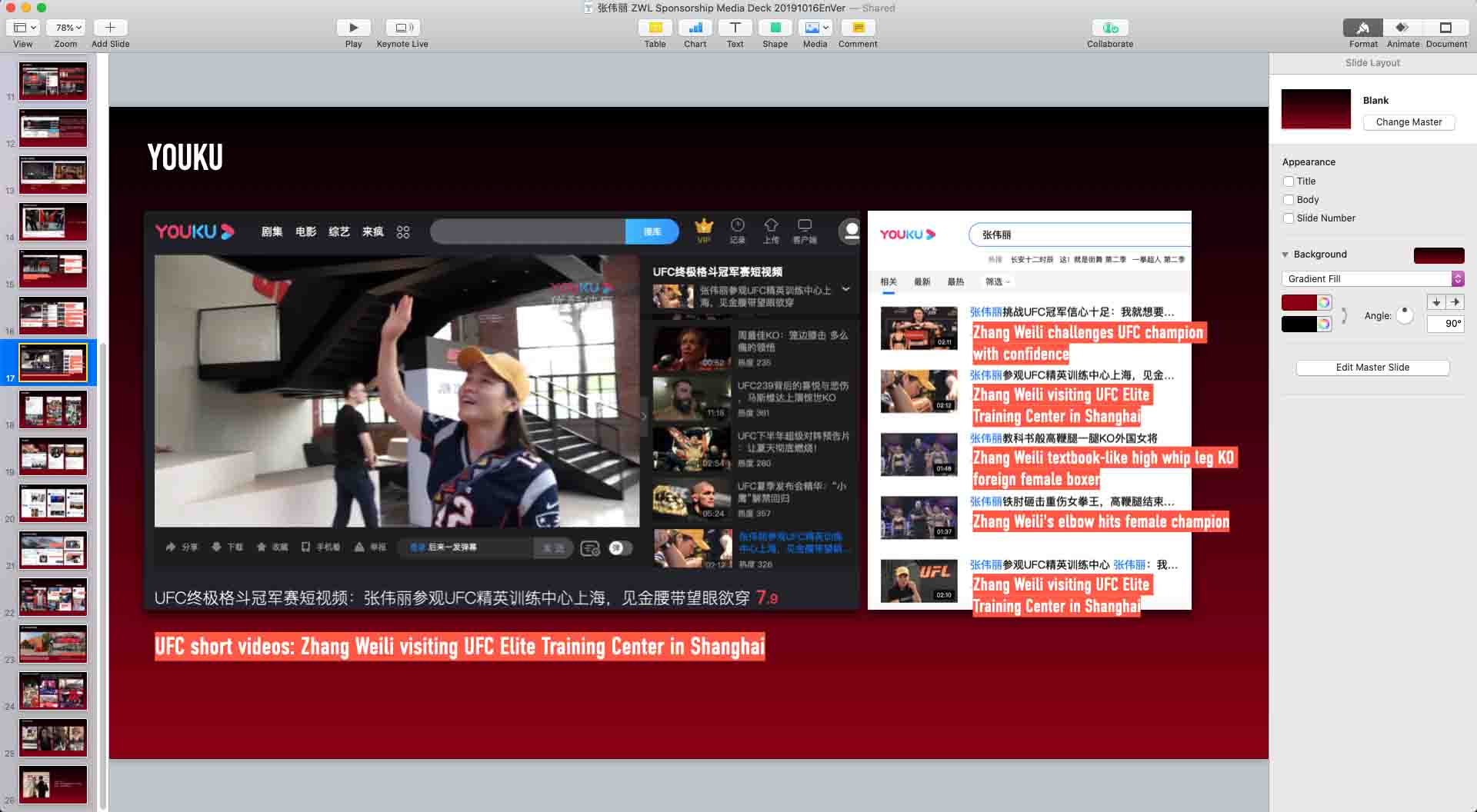1477x812 pixels.
Task: Select slide 14 thumbnail in navigator
Action: [53, 221]
